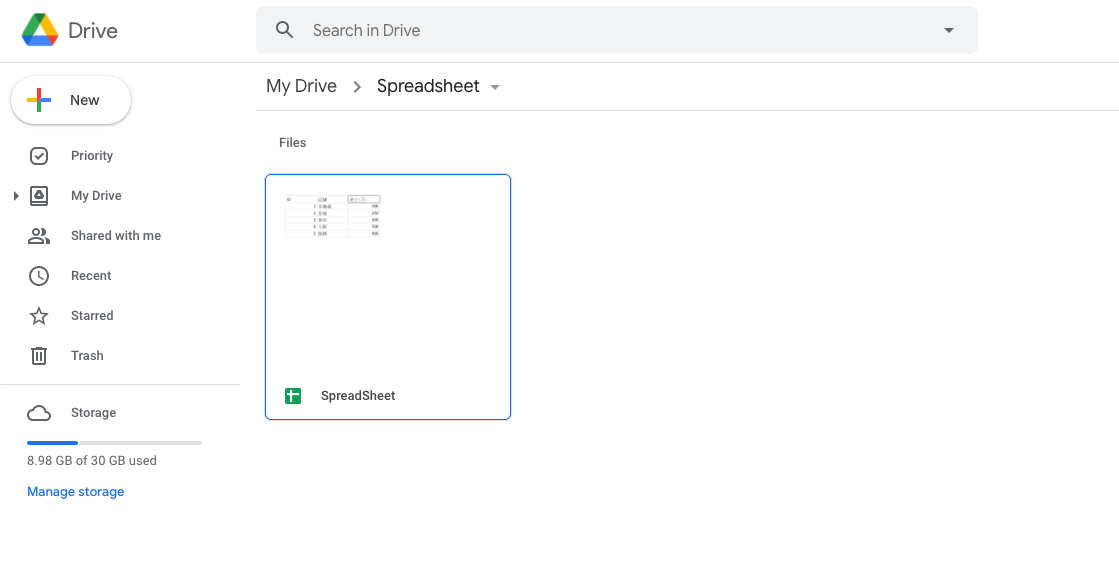The width and height of the screenshot is (1119, 586).
Task: Go to My Drive breadcrumb
Action: (x=301, y=86)
